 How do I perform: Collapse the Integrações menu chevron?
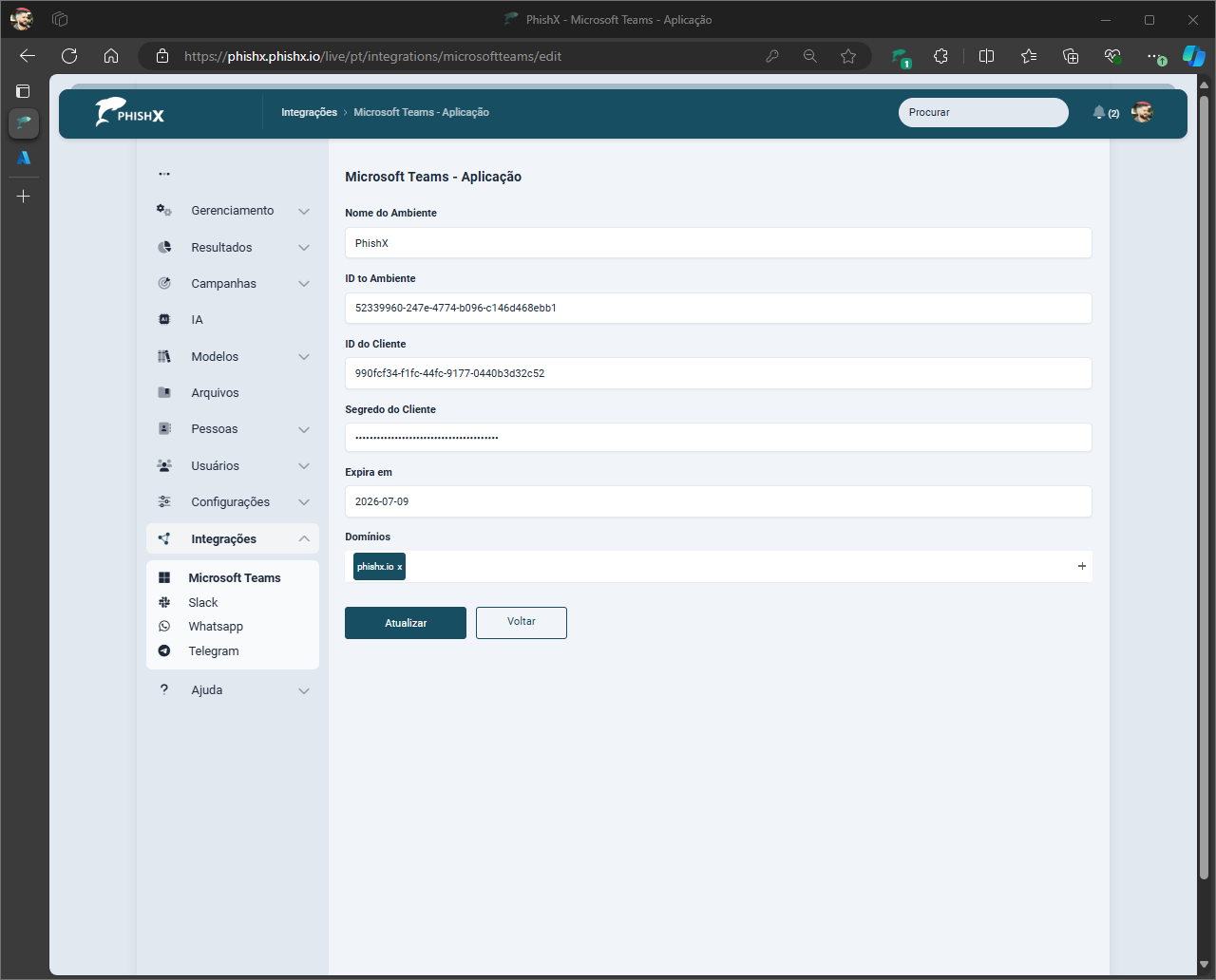(304, 538)
